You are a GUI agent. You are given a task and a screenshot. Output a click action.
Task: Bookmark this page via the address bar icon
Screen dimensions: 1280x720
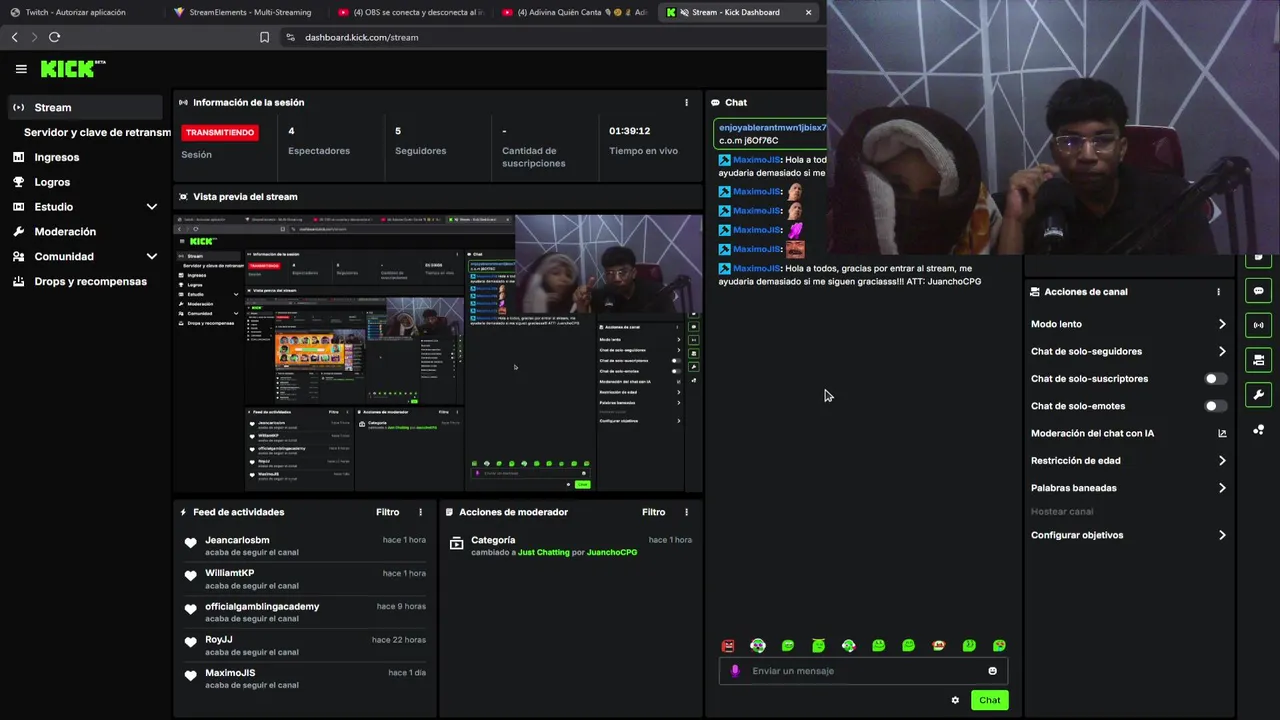click(264, 37)
